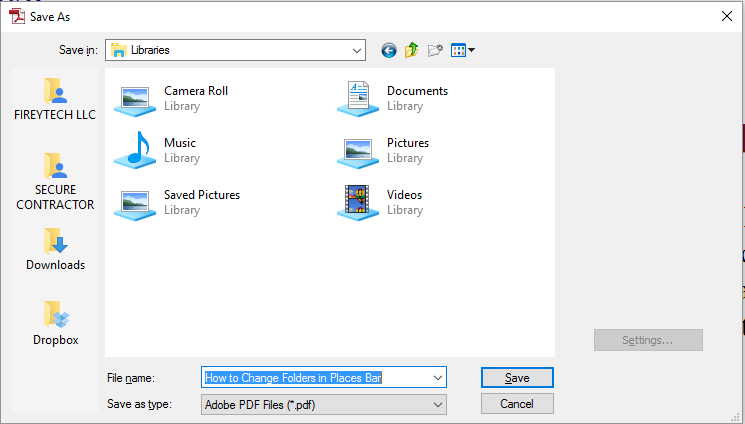Image resolution: width=745 pixels, height=424 pixels.
Task: Go to Dropbox in places bar
Action: 55,324
